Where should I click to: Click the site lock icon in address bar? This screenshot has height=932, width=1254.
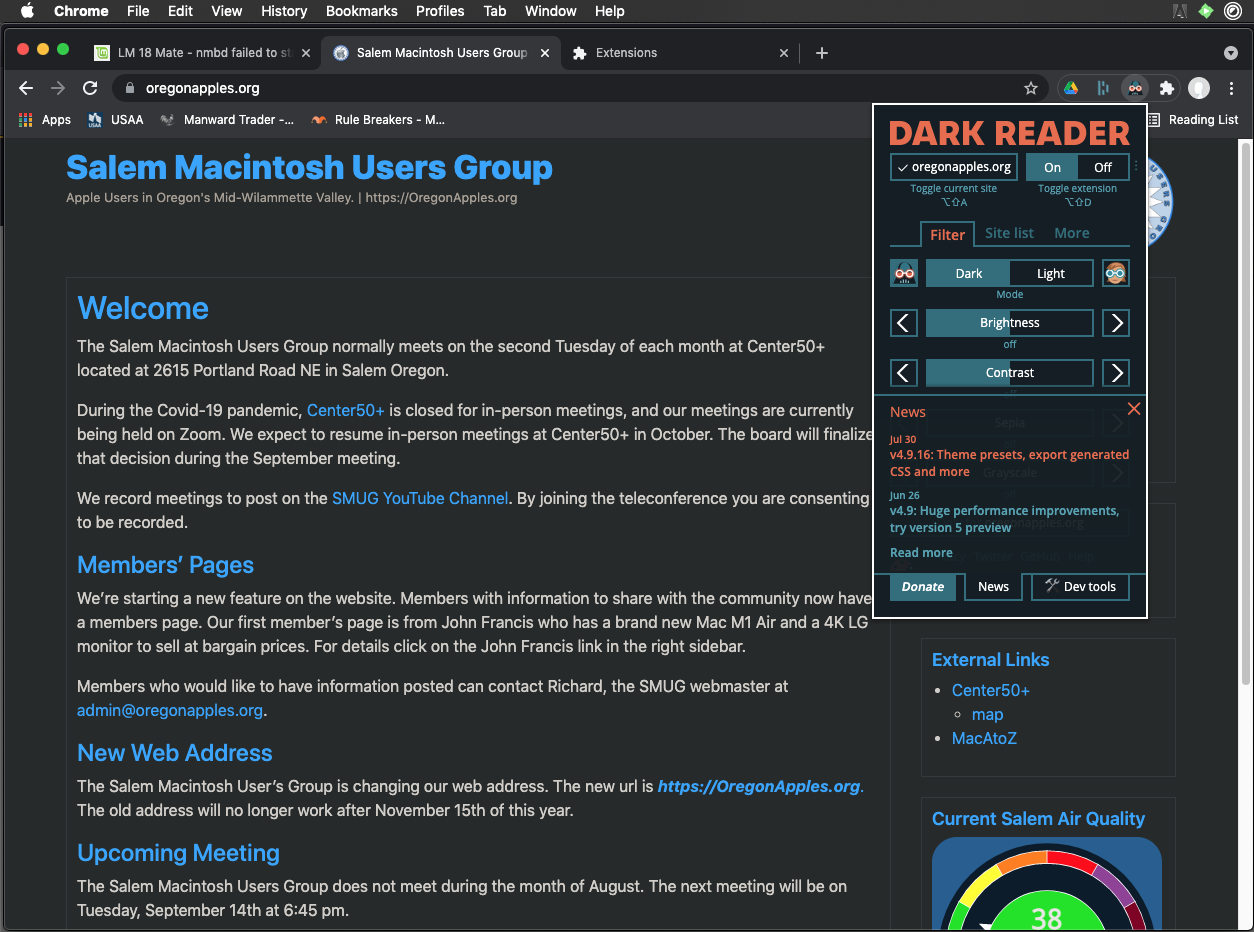(129, 88)
